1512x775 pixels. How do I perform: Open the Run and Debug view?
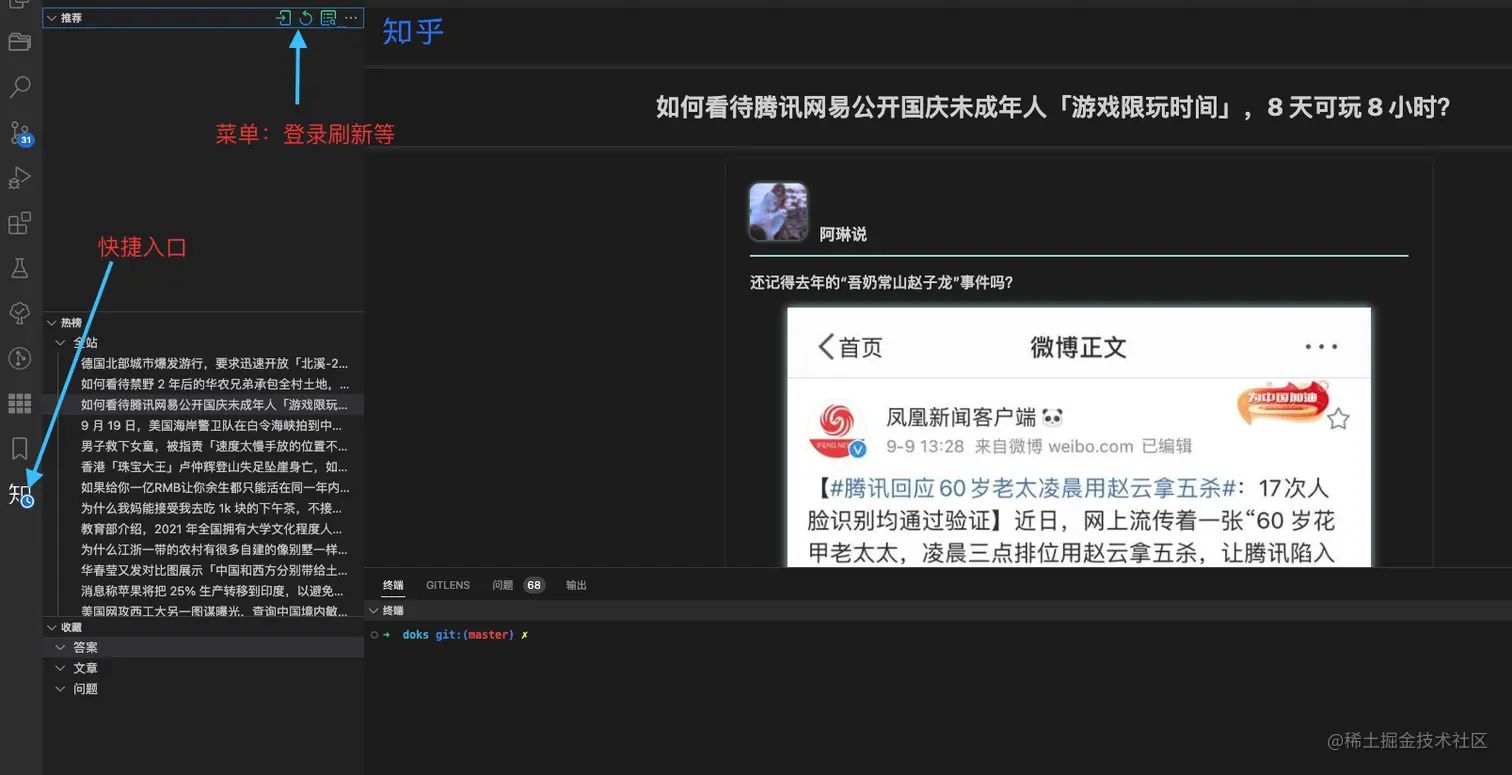(20, 178)
